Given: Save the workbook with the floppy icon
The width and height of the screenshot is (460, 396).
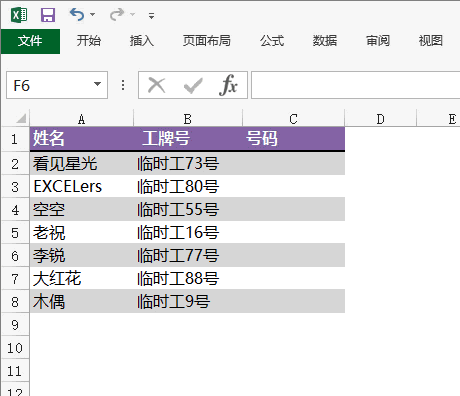Looking at the screenshot, I should point(48,15).
